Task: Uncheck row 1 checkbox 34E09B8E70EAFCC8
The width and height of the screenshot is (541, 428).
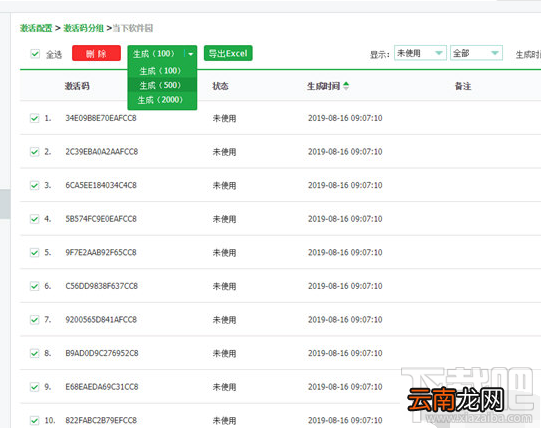Action: tap(35, 118)
